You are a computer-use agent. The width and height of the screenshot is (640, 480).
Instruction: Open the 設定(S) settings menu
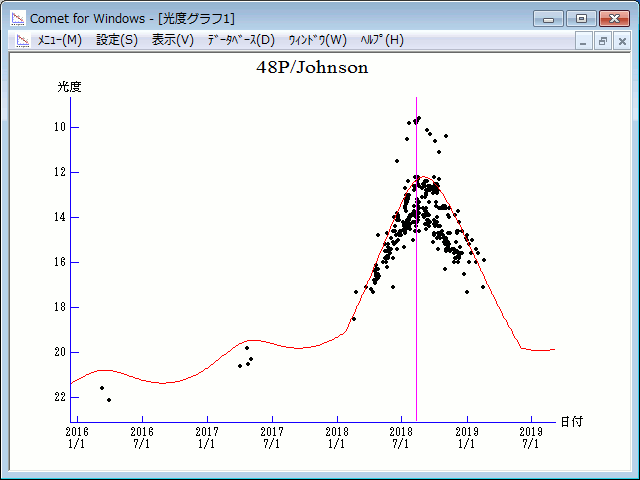pos(117,40)
